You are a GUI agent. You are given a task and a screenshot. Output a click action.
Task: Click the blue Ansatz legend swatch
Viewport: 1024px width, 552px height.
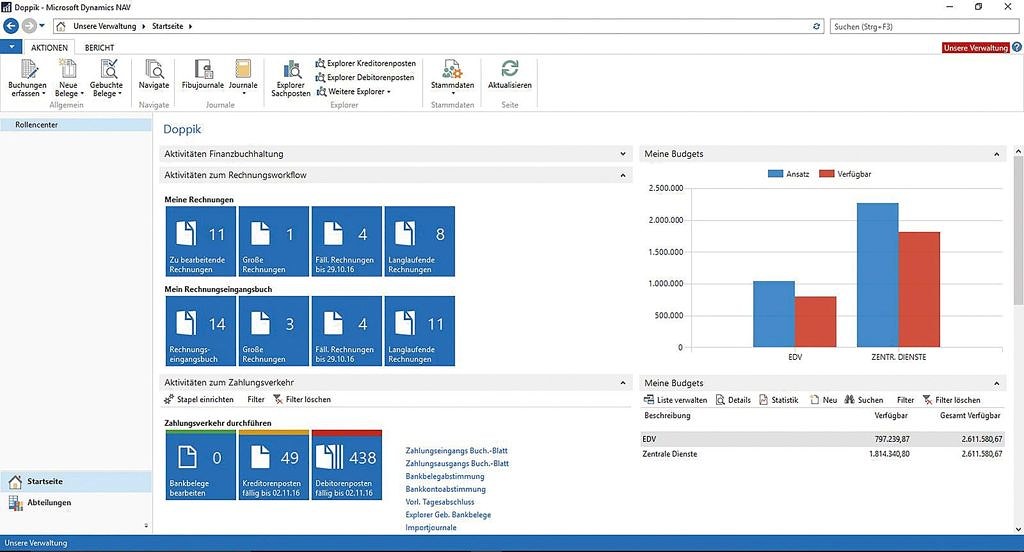coord(776,173)
